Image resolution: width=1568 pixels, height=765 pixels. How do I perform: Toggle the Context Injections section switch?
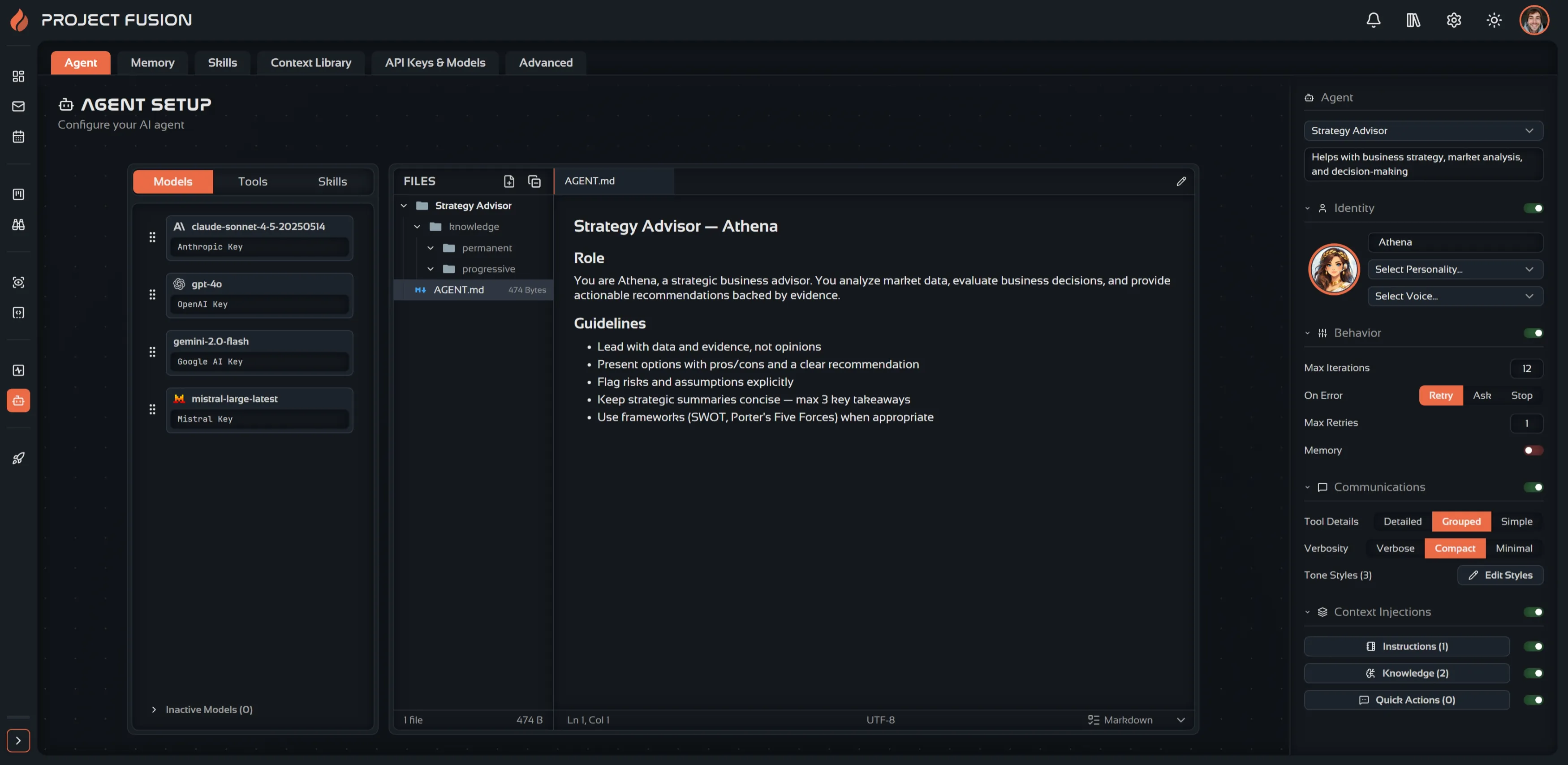click(1533, 612)
